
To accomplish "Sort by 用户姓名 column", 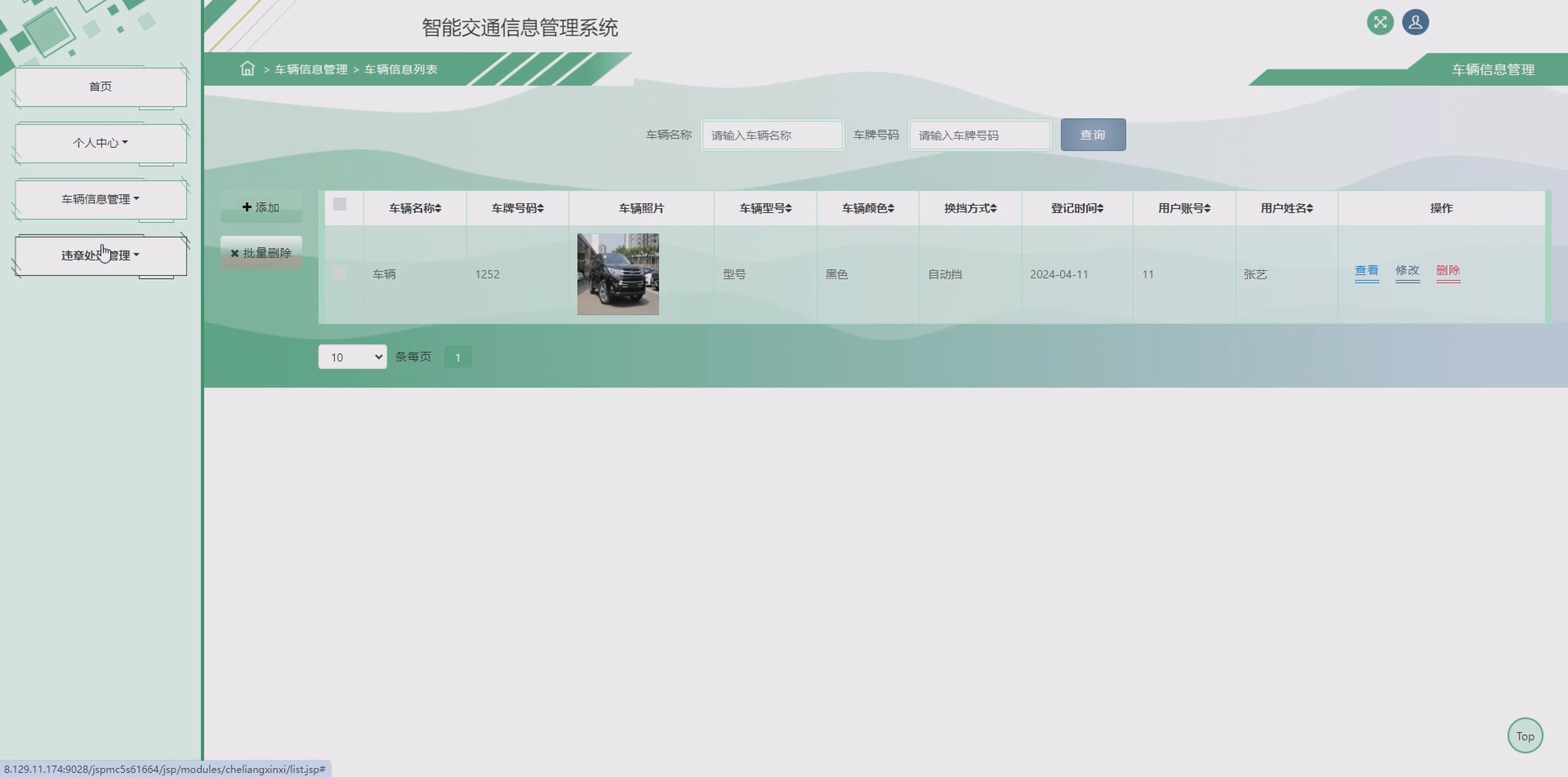I will 1286,208.
